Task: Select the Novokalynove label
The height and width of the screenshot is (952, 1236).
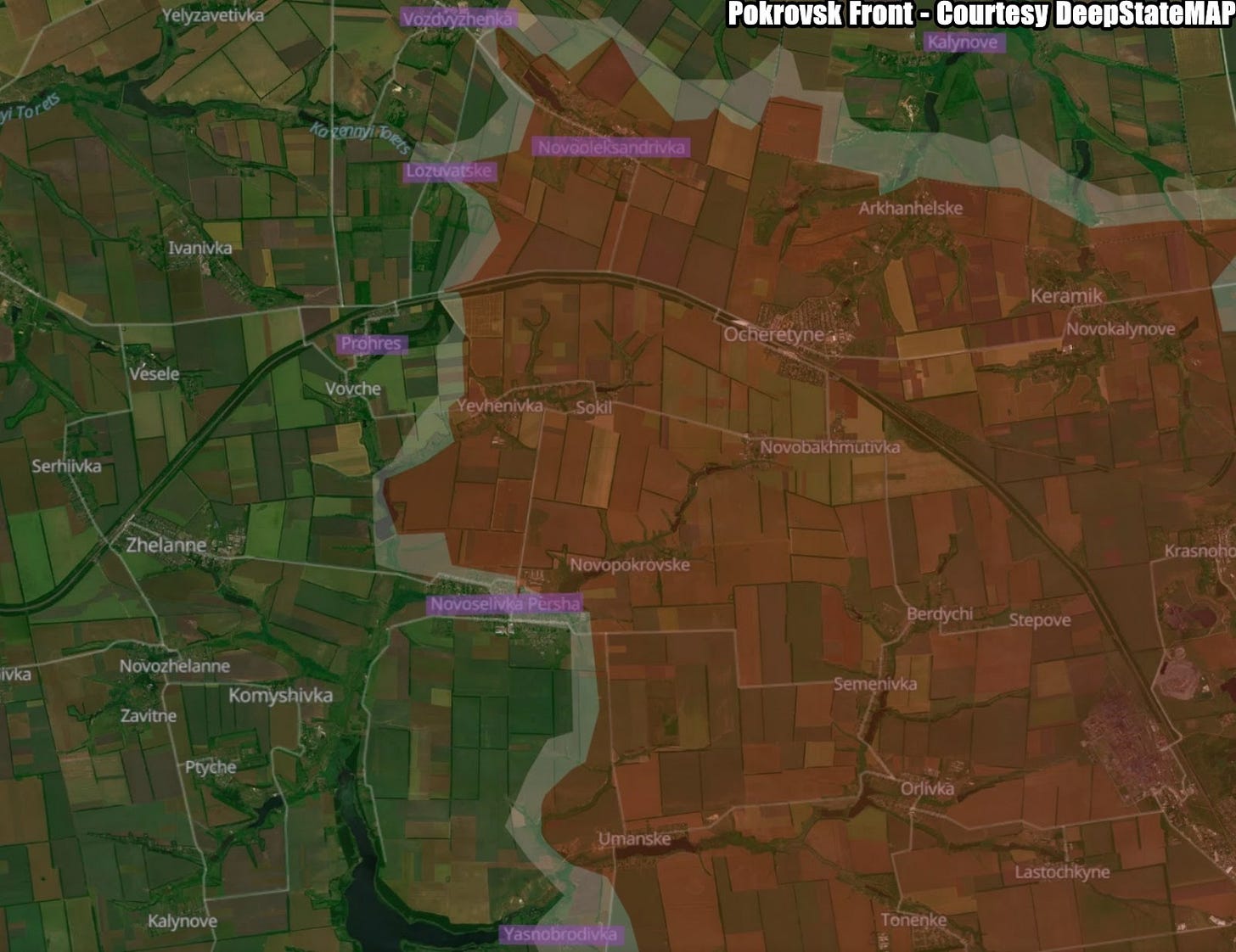Action: pos(1121,329)
